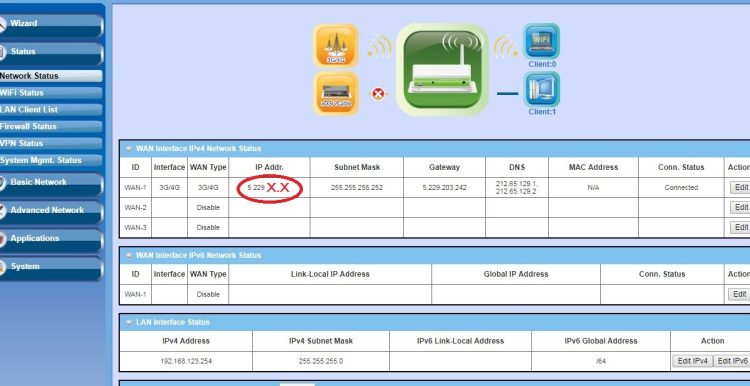Click the Connected status for WAN-1
This screenshot has height=386, width=750.
[x=681, y=187]
